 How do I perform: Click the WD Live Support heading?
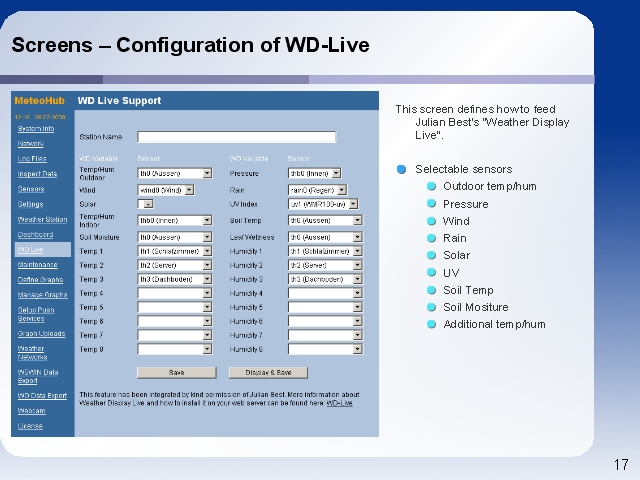coord(119,101)
